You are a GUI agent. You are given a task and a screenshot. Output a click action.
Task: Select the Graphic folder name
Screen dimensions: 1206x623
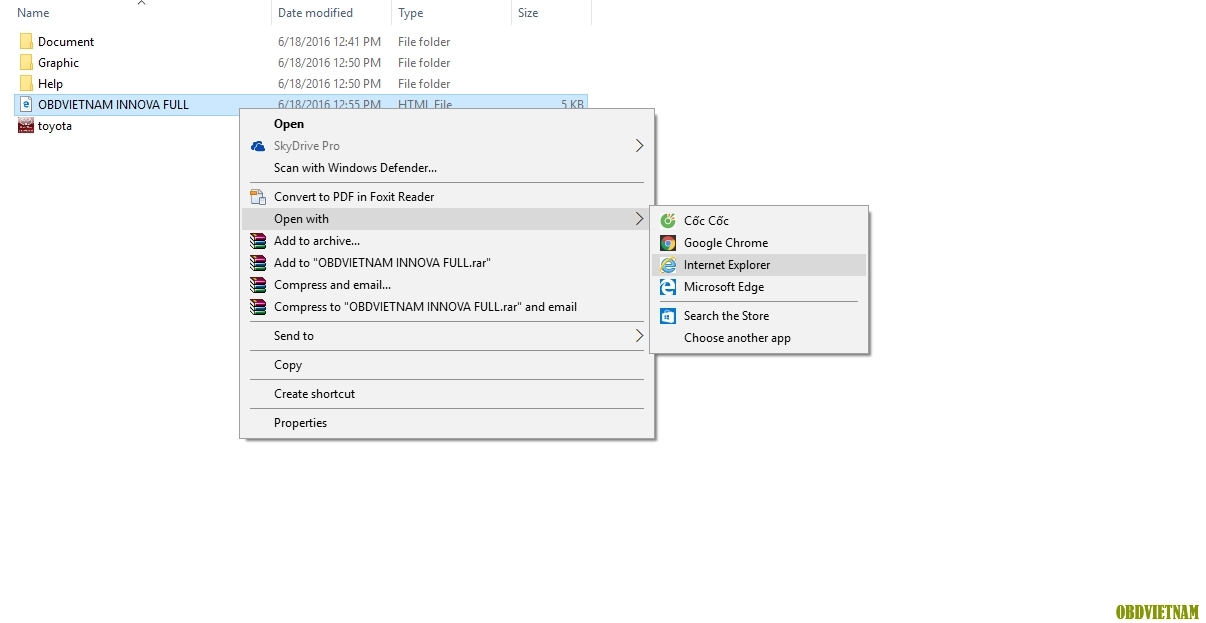click(x=58, y=63)
